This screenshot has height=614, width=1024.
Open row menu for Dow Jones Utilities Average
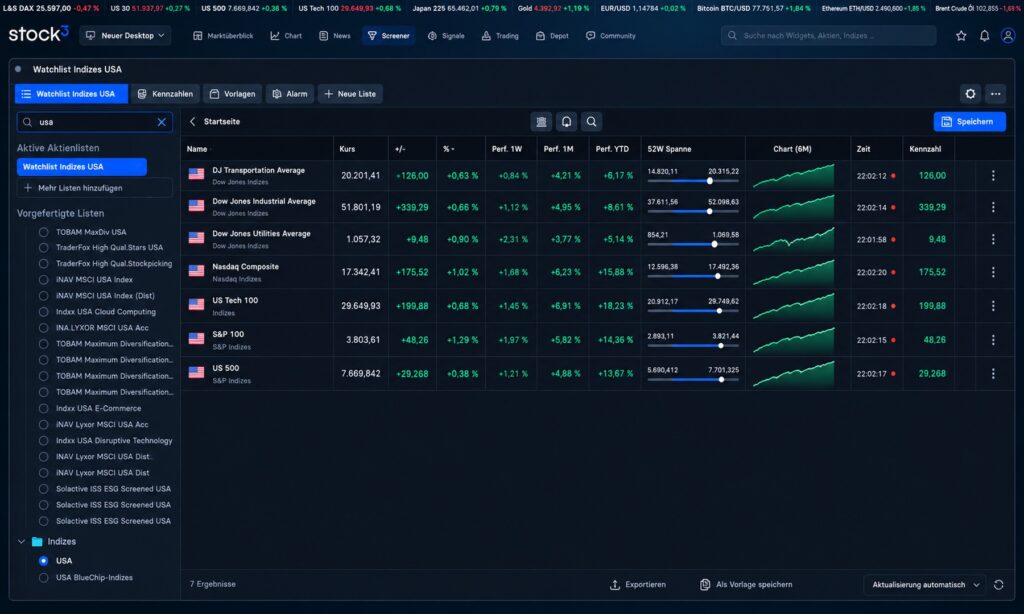993,240
